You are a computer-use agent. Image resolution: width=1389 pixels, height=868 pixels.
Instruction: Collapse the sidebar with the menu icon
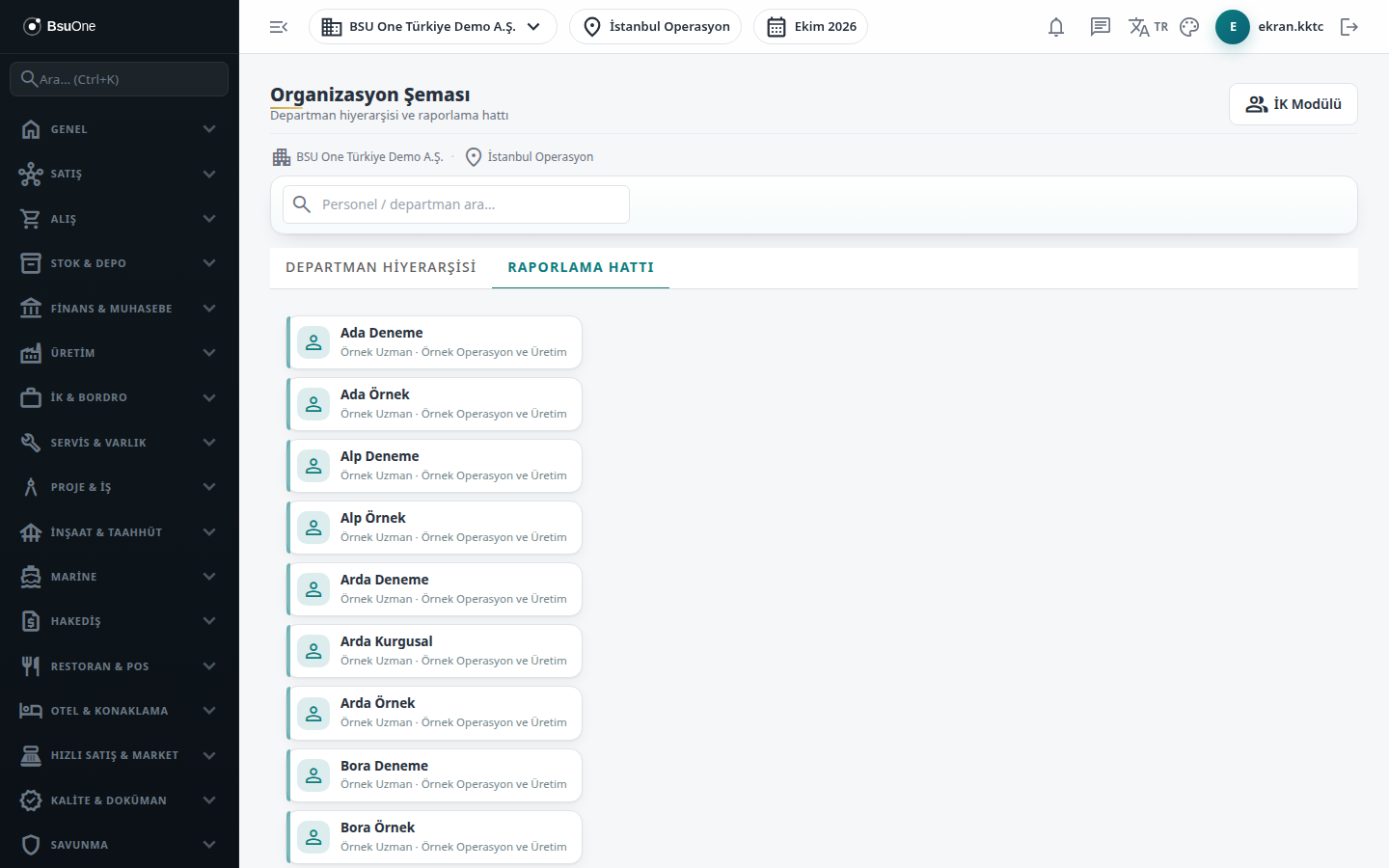tap(279, 27)
